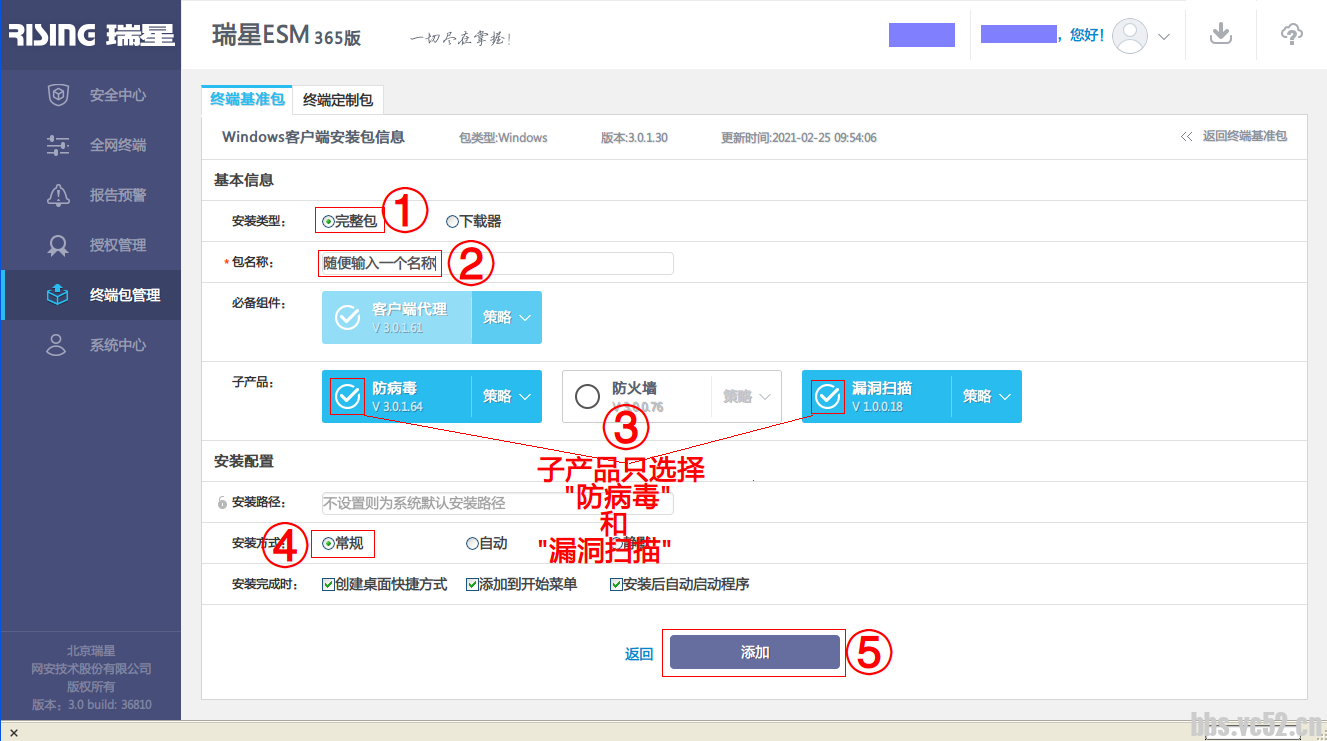The image size is (1327, 741).
Task: Click the 包名称 input field
Action: 496,263
